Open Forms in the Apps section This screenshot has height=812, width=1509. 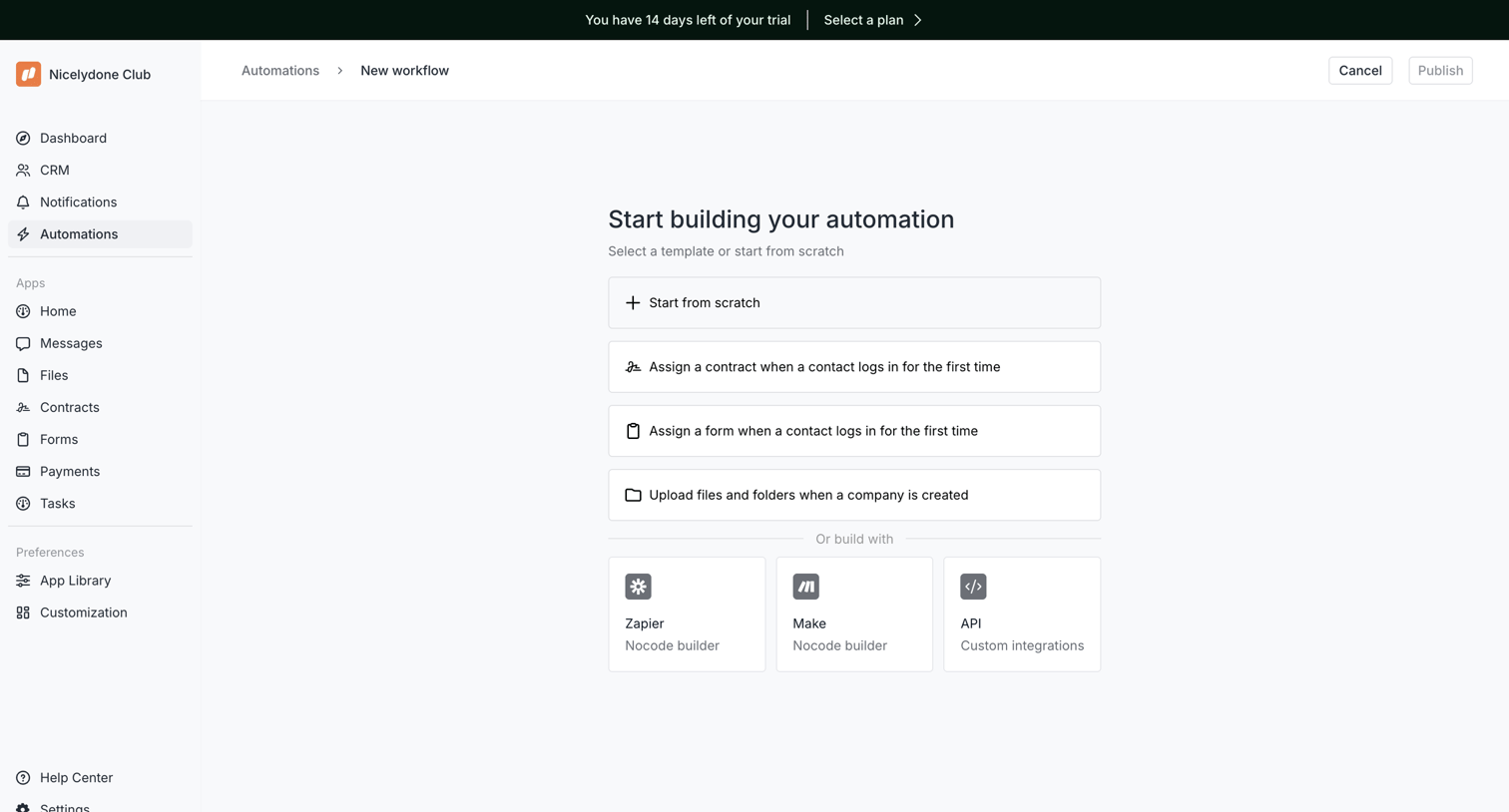coord(100,439)
